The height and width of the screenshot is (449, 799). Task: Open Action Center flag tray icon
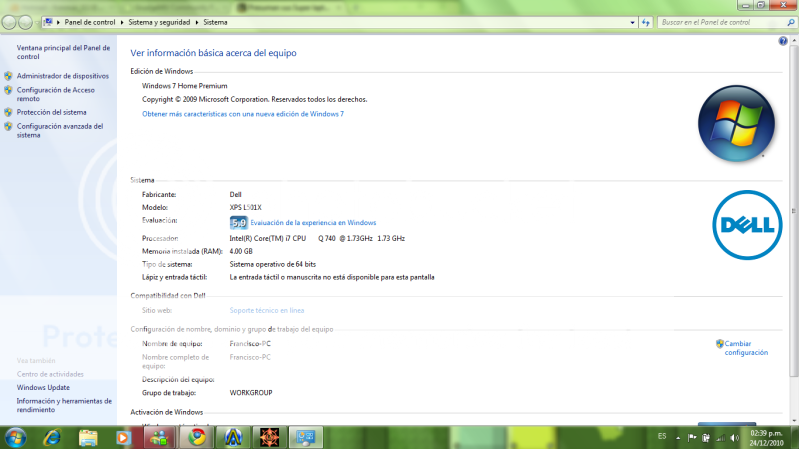(691, 438)
